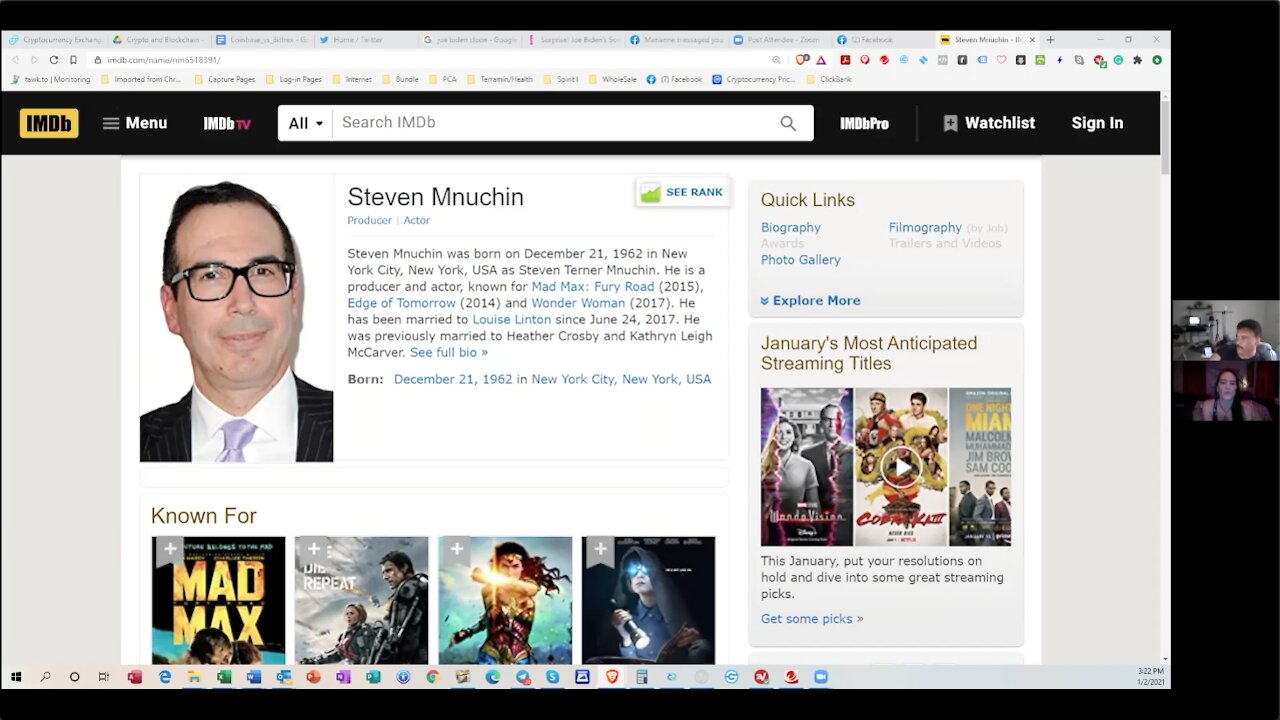Open the Mad Max poster thumbnail

tap(218, 600)
